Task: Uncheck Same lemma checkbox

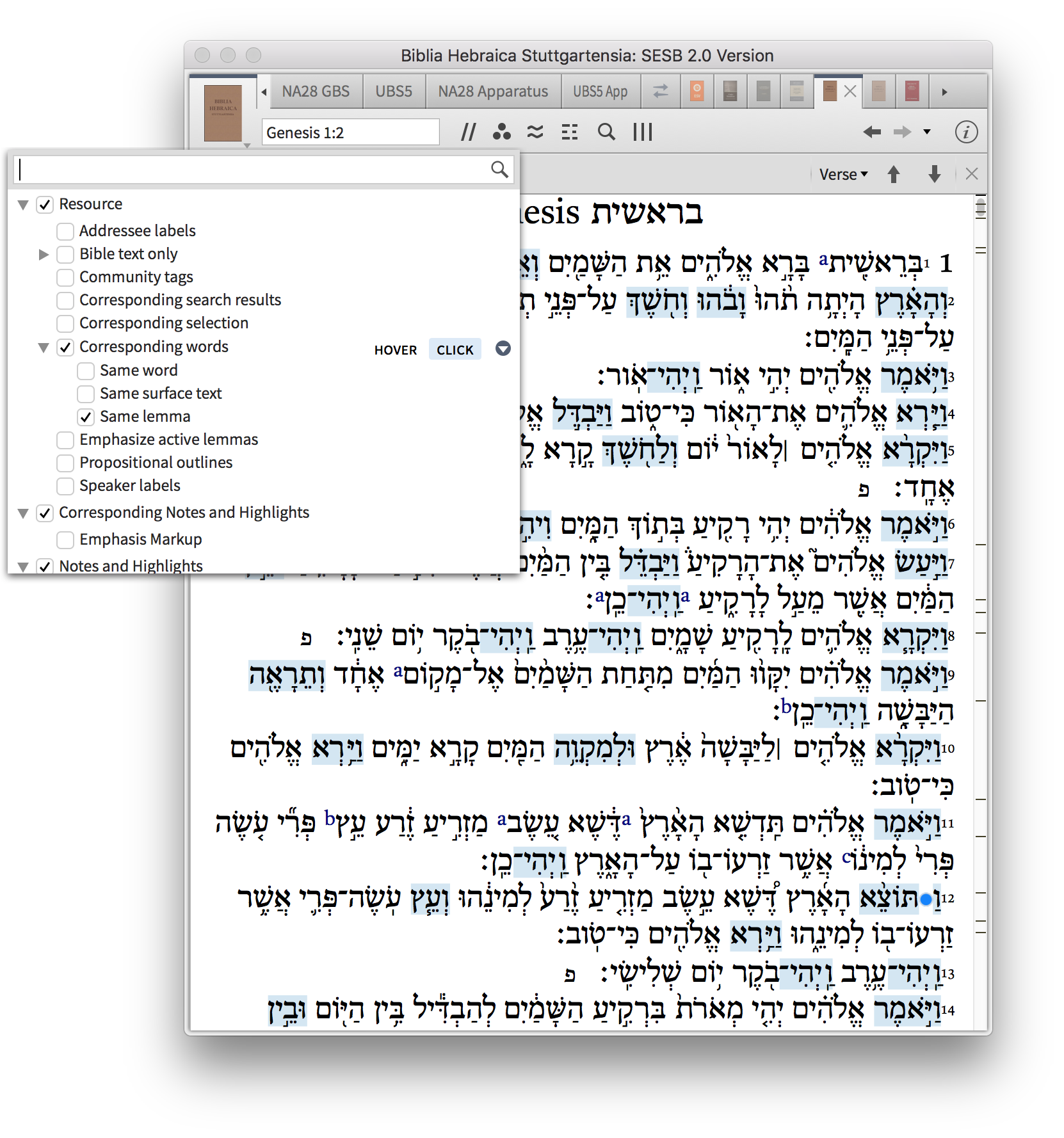Action: tap(85, 417)
